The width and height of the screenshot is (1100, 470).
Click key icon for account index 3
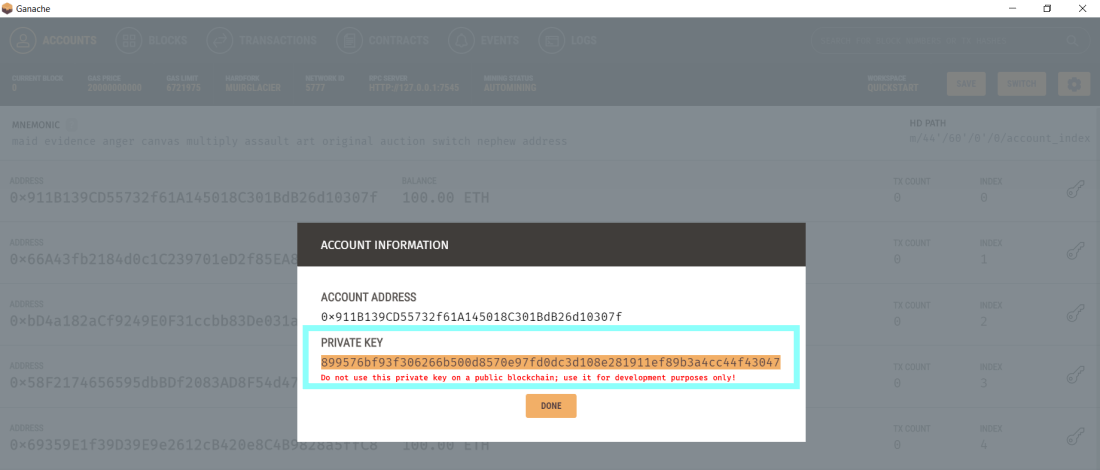[x=1073, y=374]
